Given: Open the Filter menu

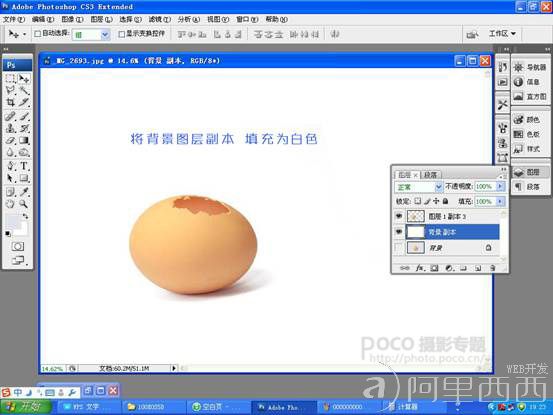Looking at the screenshot, I should click(159, 19).
